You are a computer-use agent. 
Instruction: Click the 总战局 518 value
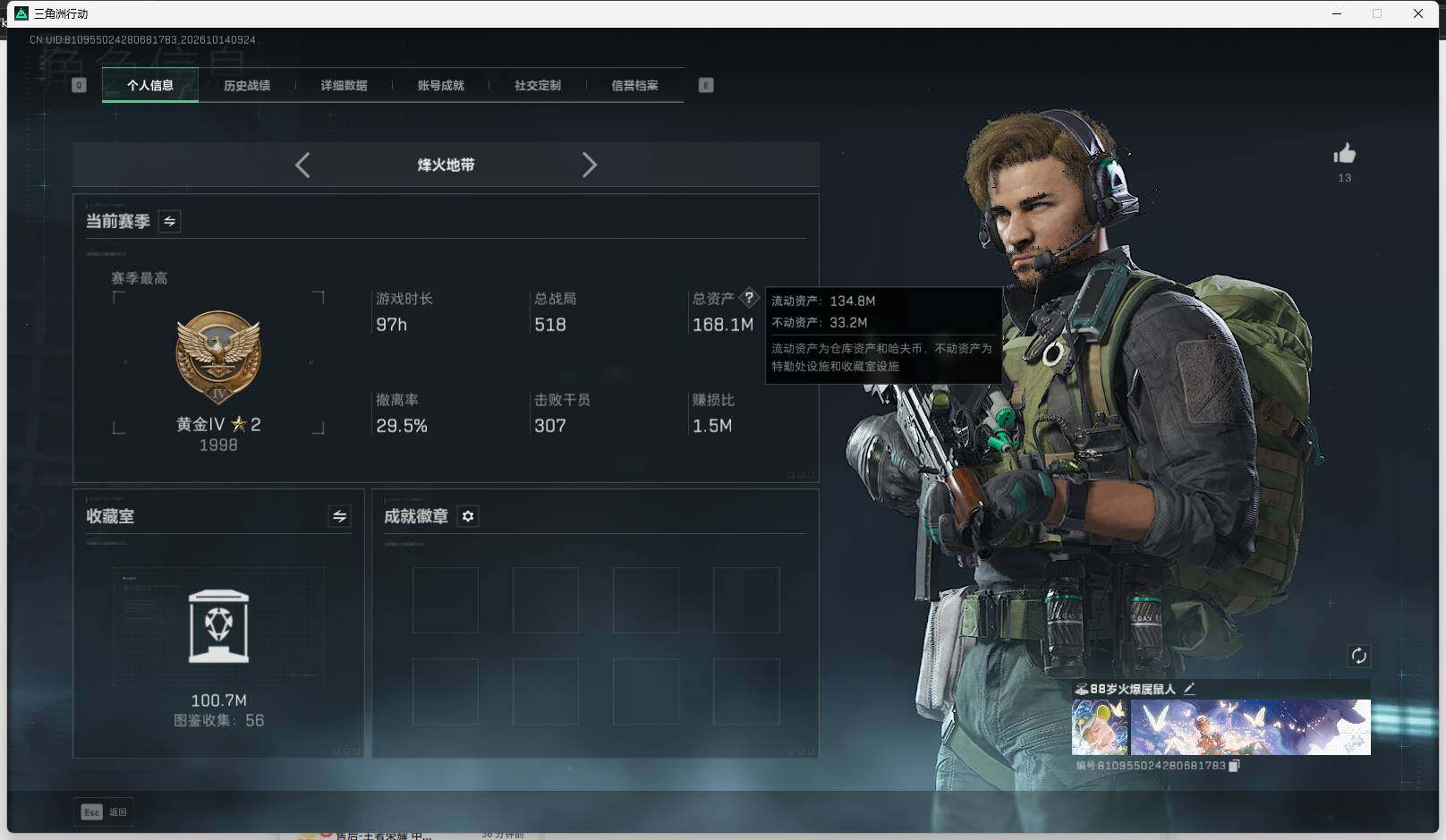coord(550,325)
